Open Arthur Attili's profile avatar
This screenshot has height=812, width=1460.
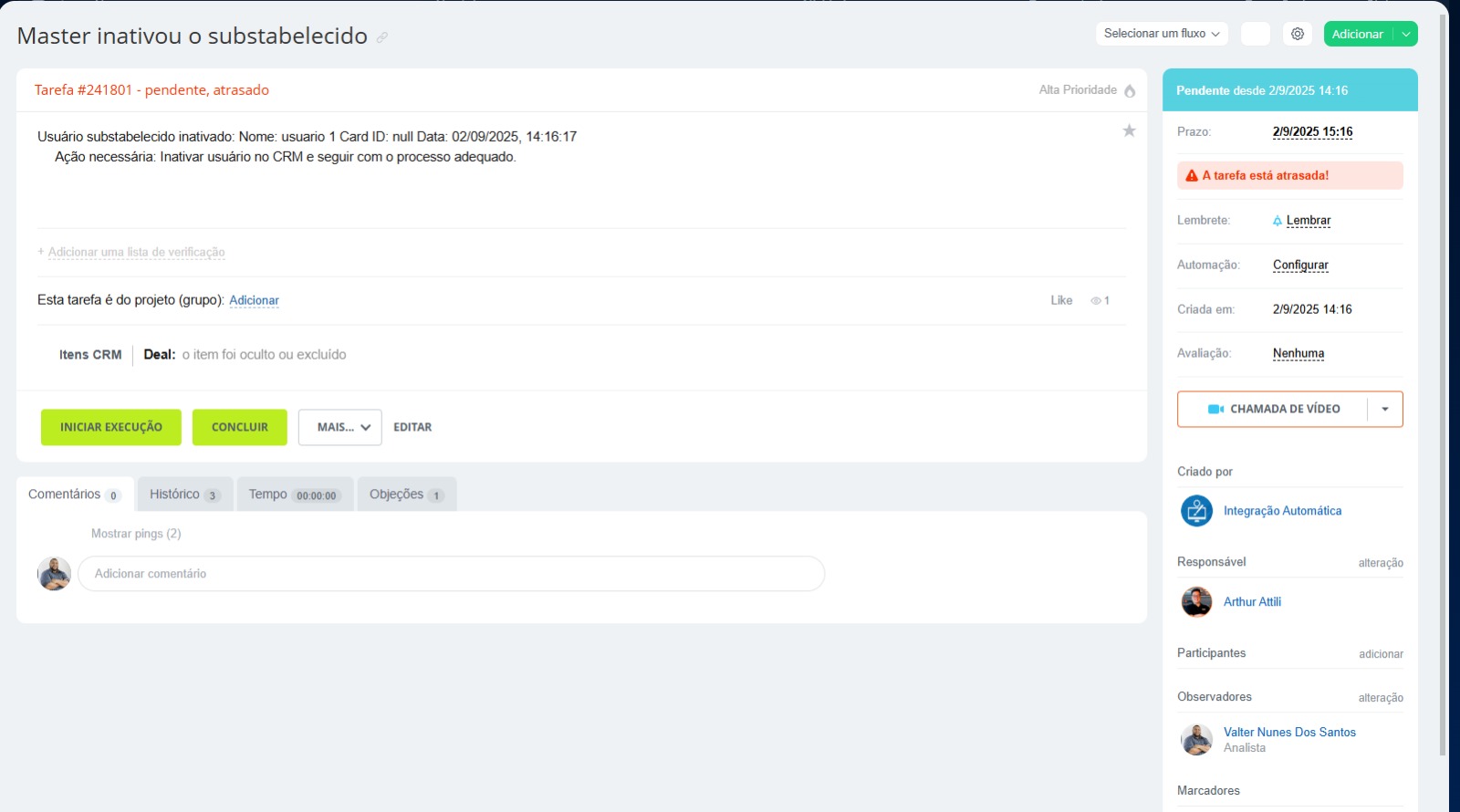(x=1196, y=602)
